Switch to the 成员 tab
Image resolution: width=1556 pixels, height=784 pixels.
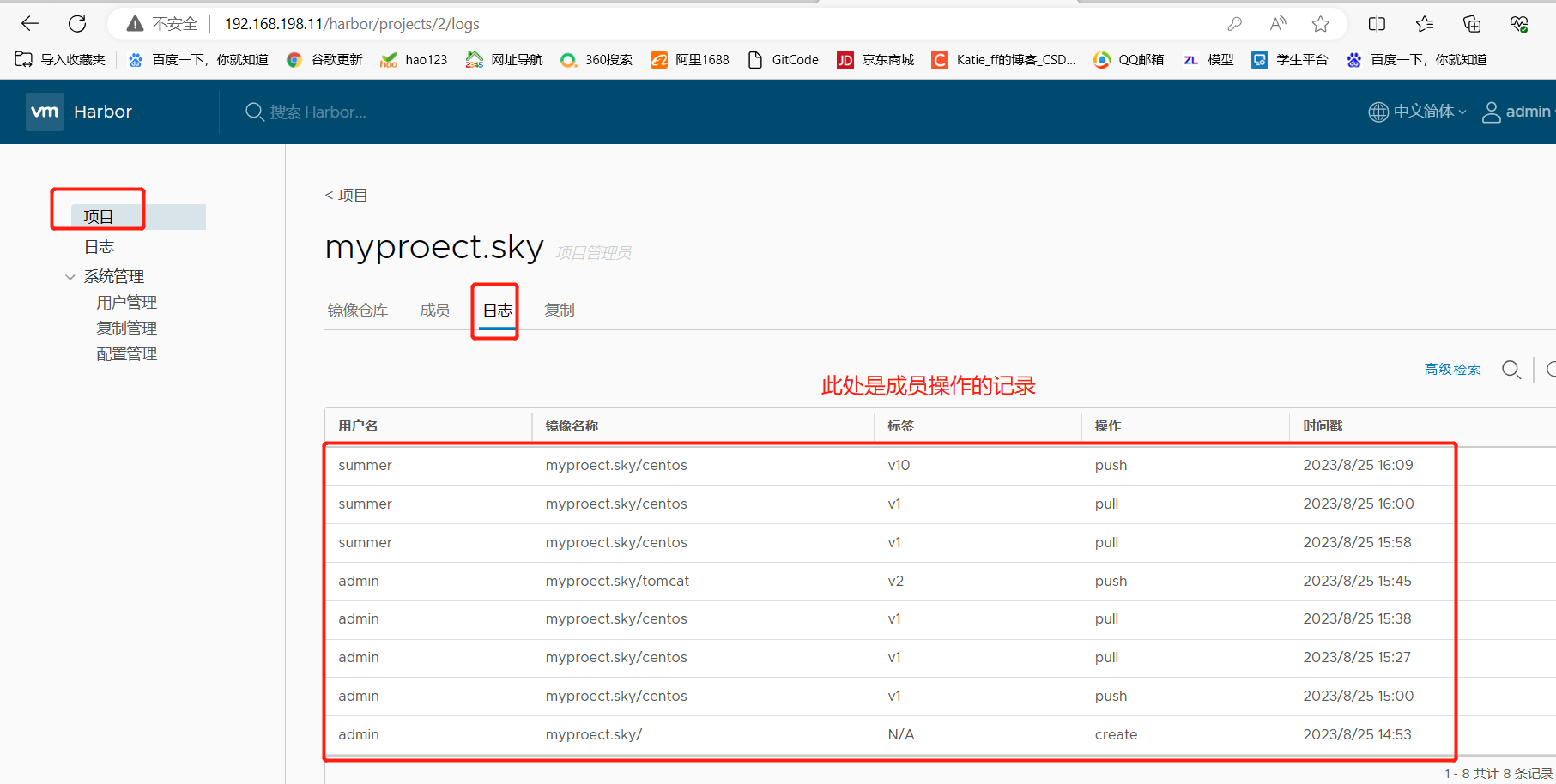[435, 311]
